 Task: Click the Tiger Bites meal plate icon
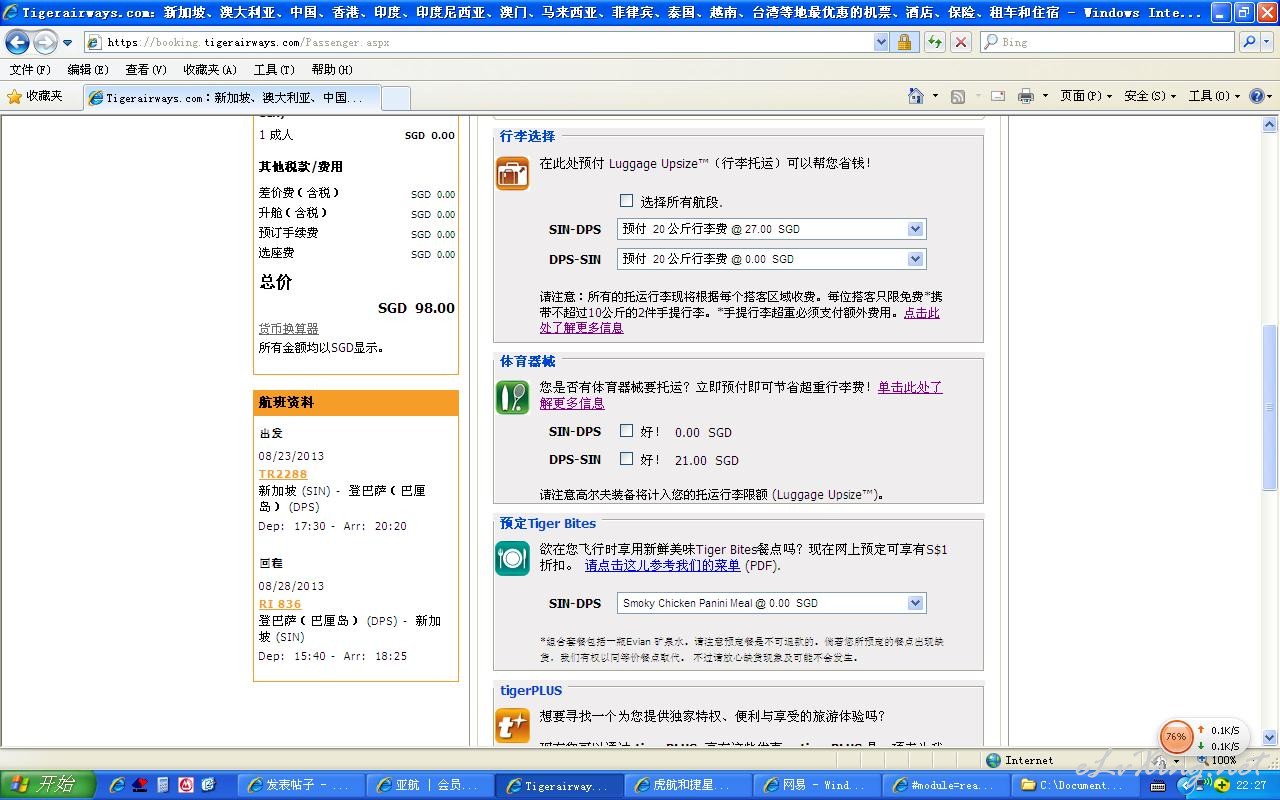coord(512,558)
